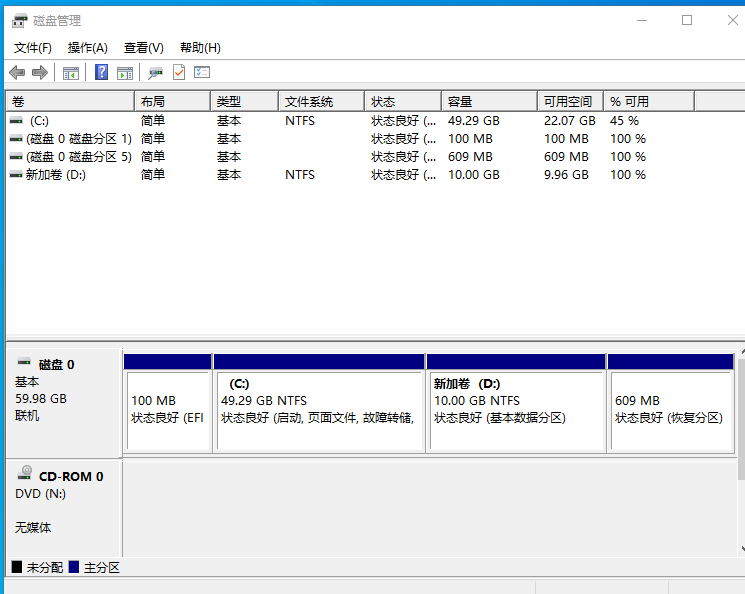Click the disk pane vertical scrollbar thumb
745x594 pixels.
[x=741, y=418]
